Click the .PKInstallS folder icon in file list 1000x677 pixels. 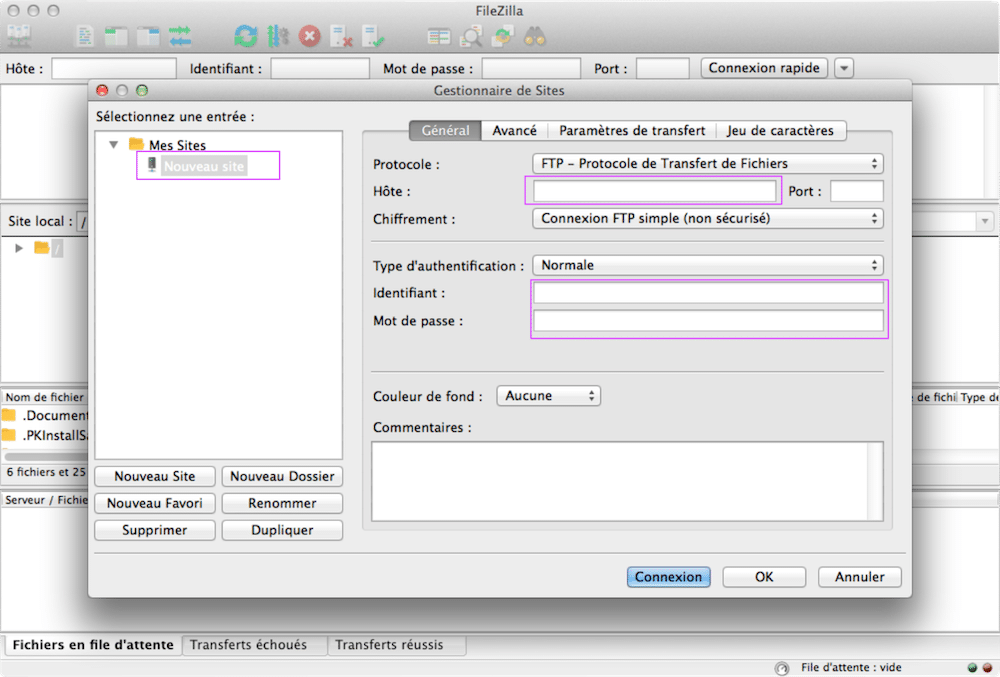(9, 435)
